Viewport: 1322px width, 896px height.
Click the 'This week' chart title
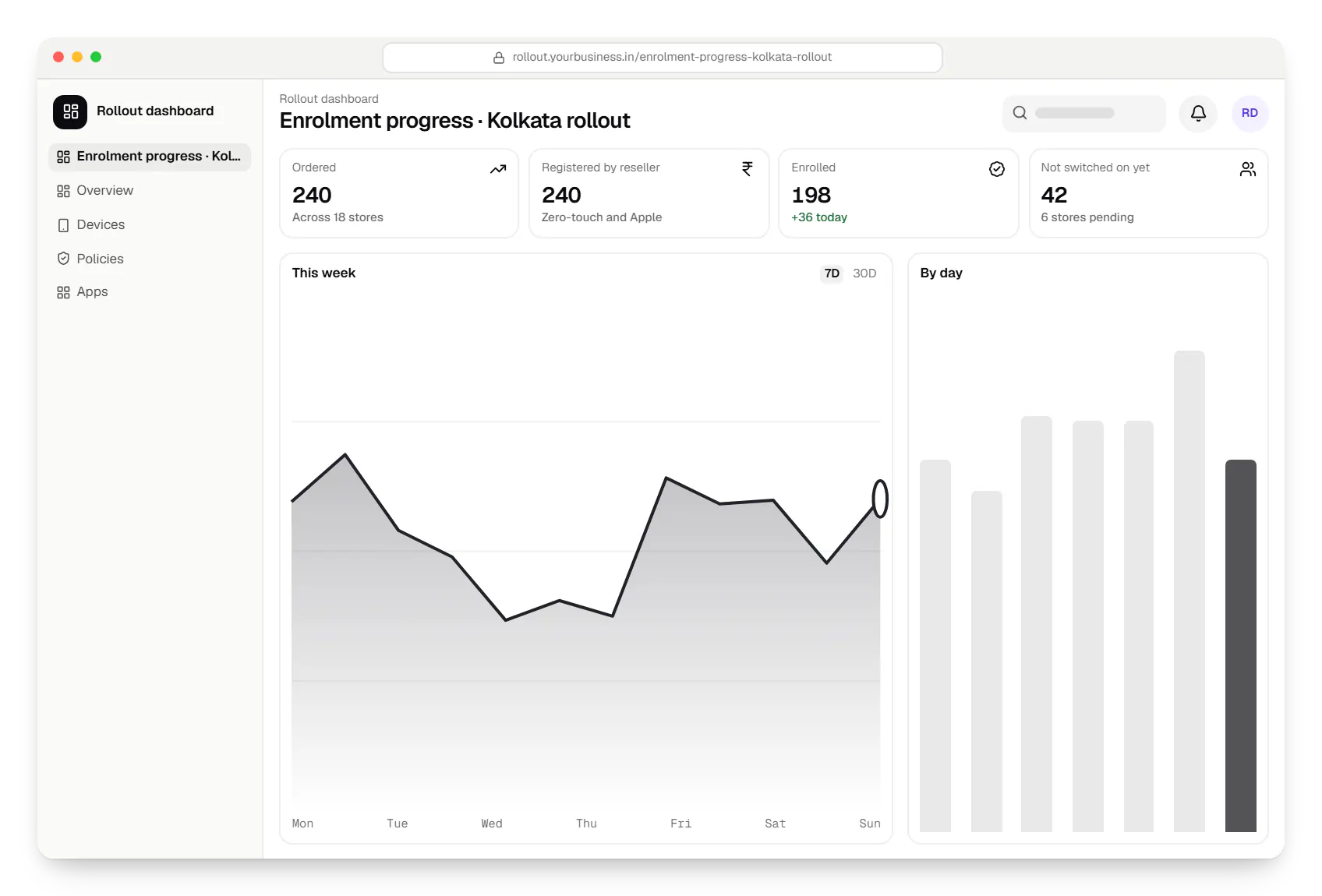pyautogui.click(x=323, y=273)
